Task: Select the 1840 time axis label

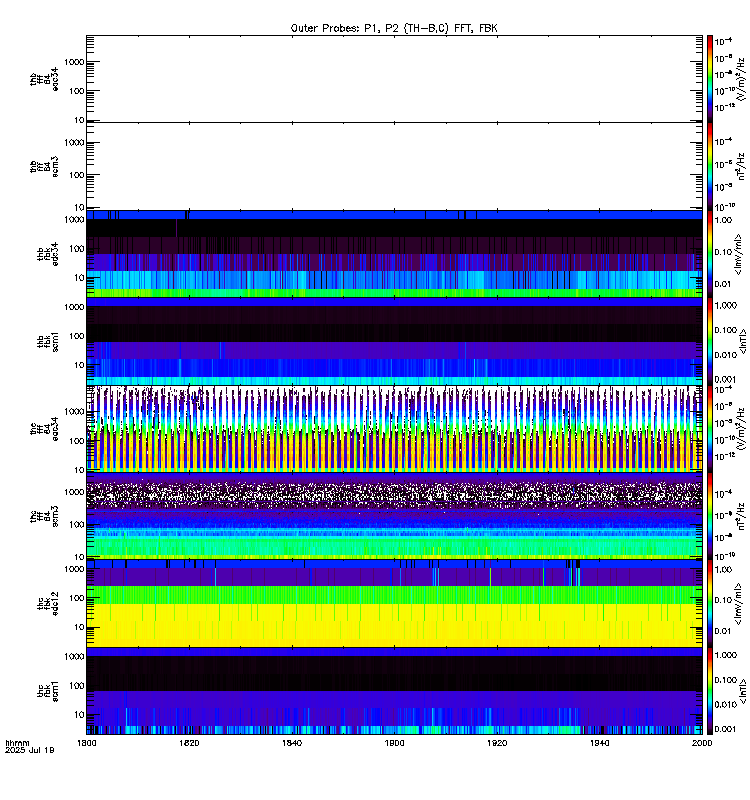Action: (292, 743)
